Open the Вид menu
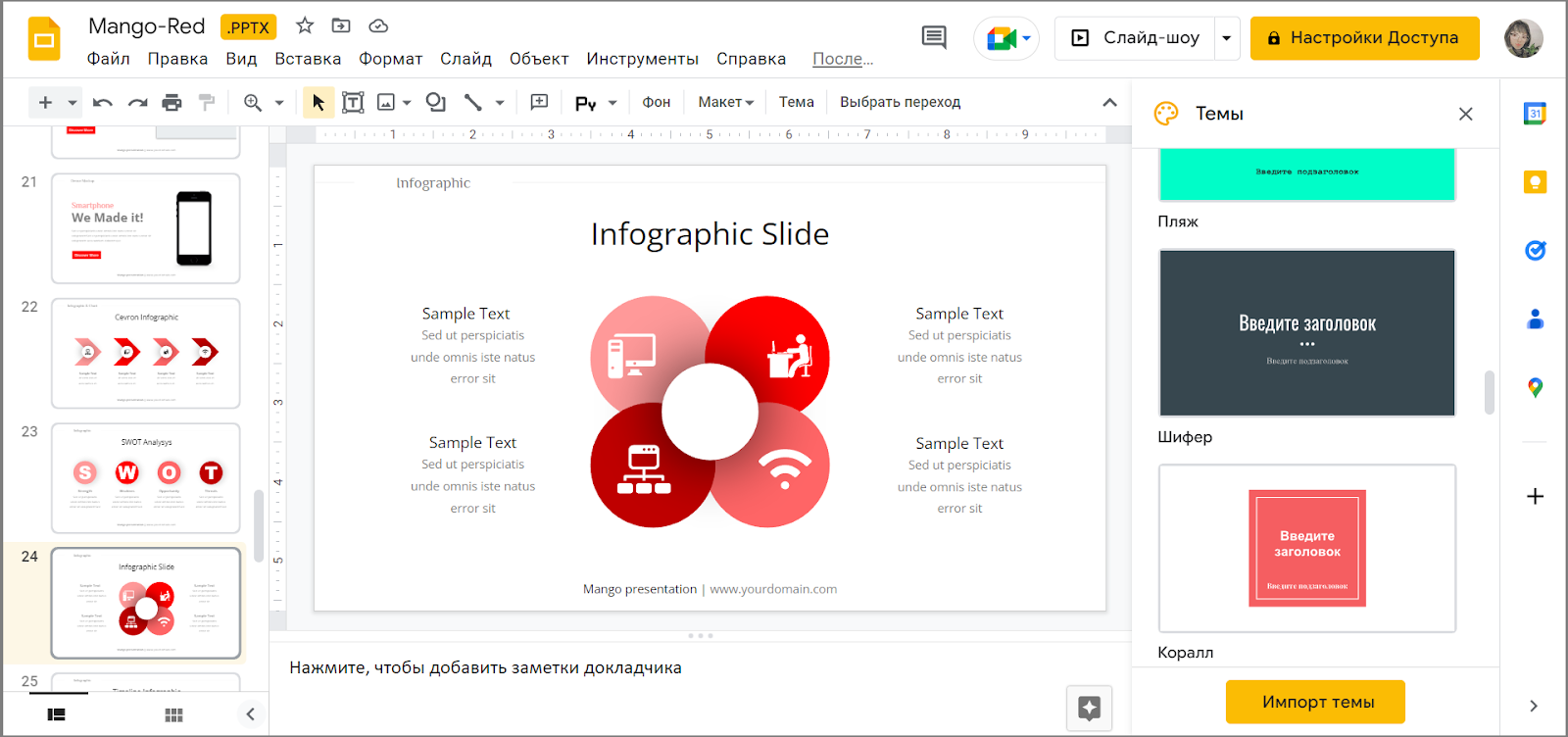The height and width of the screenshot is (737, 1568). pos(241,59)
